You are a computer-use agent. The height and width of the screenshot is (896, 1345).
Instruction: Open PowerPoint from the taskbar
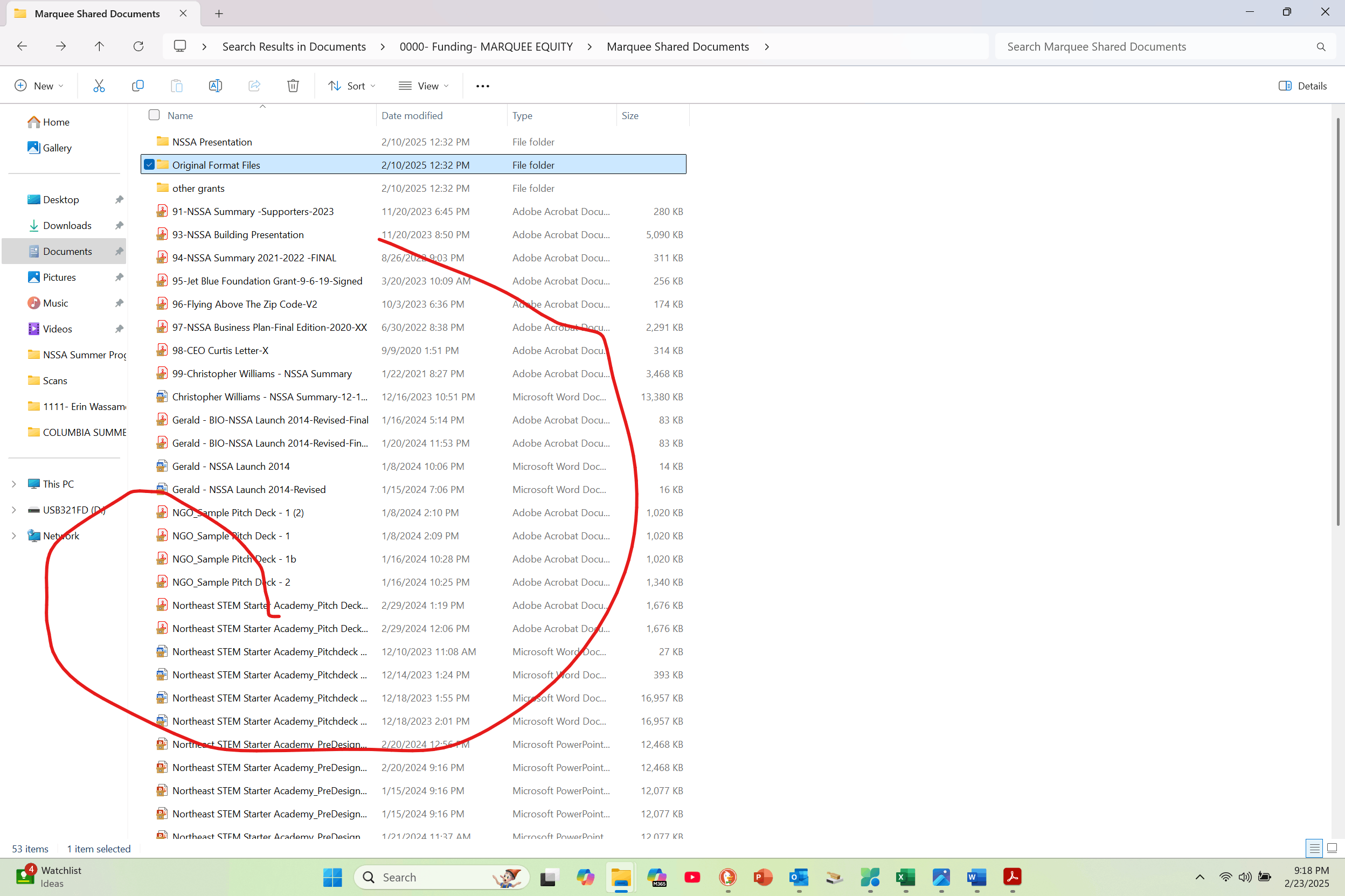click(764, 877)
